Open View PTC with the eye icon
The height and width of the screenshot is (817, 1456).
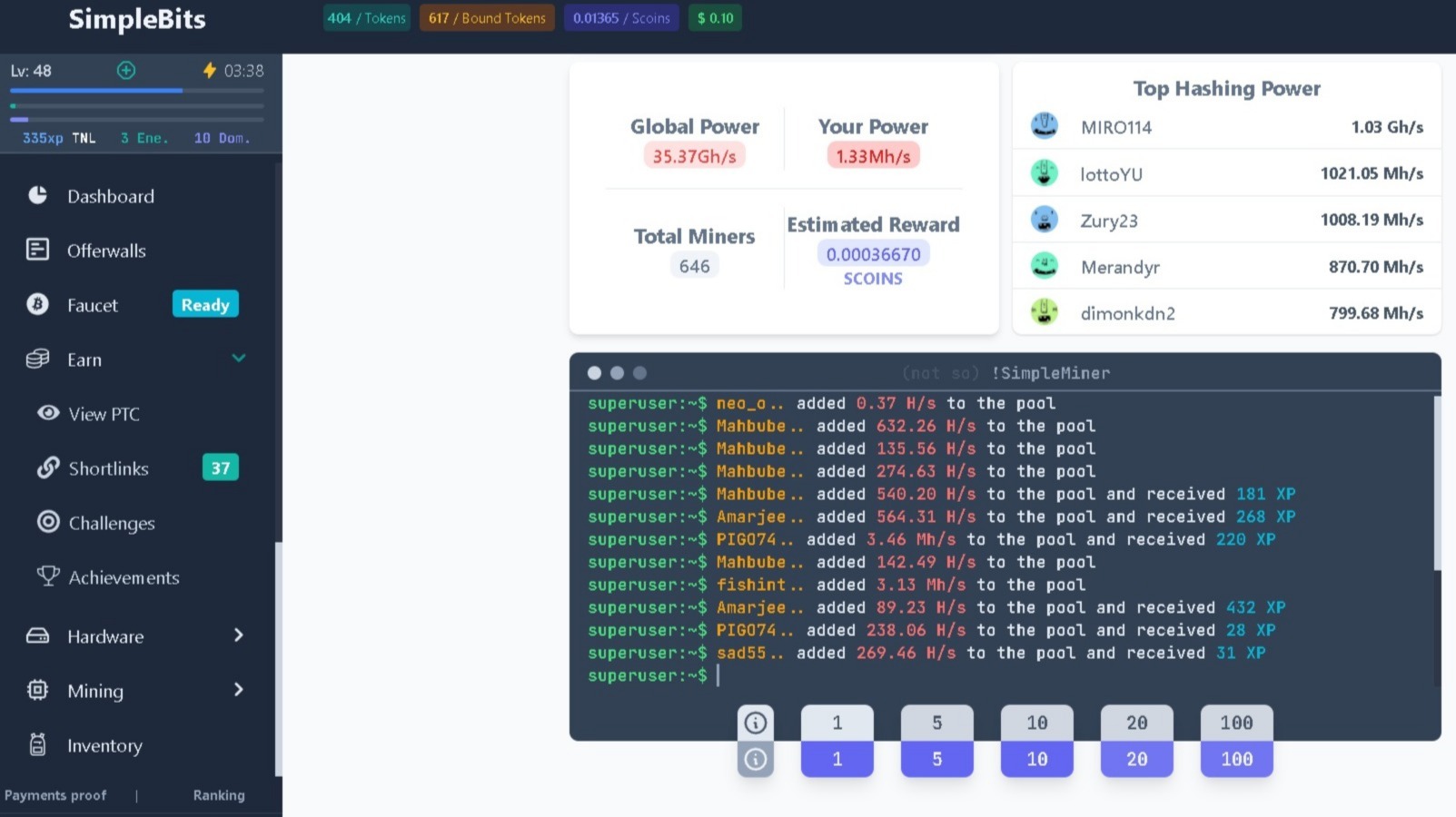[x=48, y=413]
